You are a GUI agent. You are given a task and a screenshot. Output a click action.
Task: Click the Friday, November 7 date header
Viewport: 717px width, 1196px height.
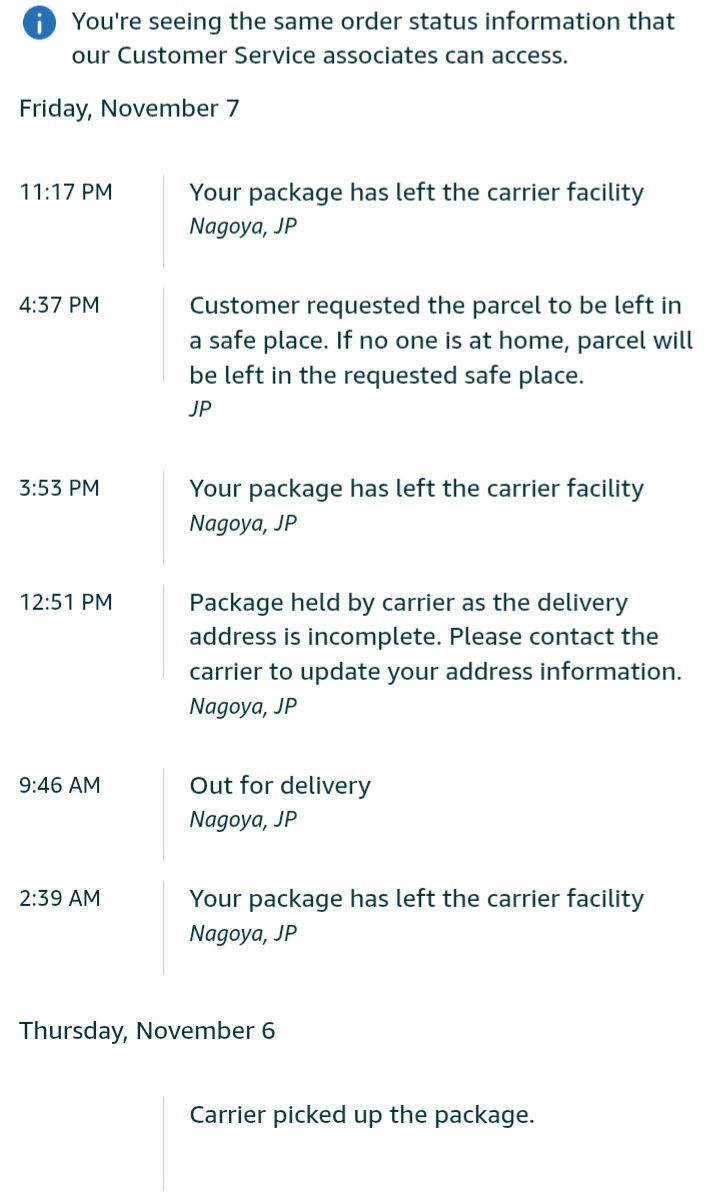coord(129,108)
